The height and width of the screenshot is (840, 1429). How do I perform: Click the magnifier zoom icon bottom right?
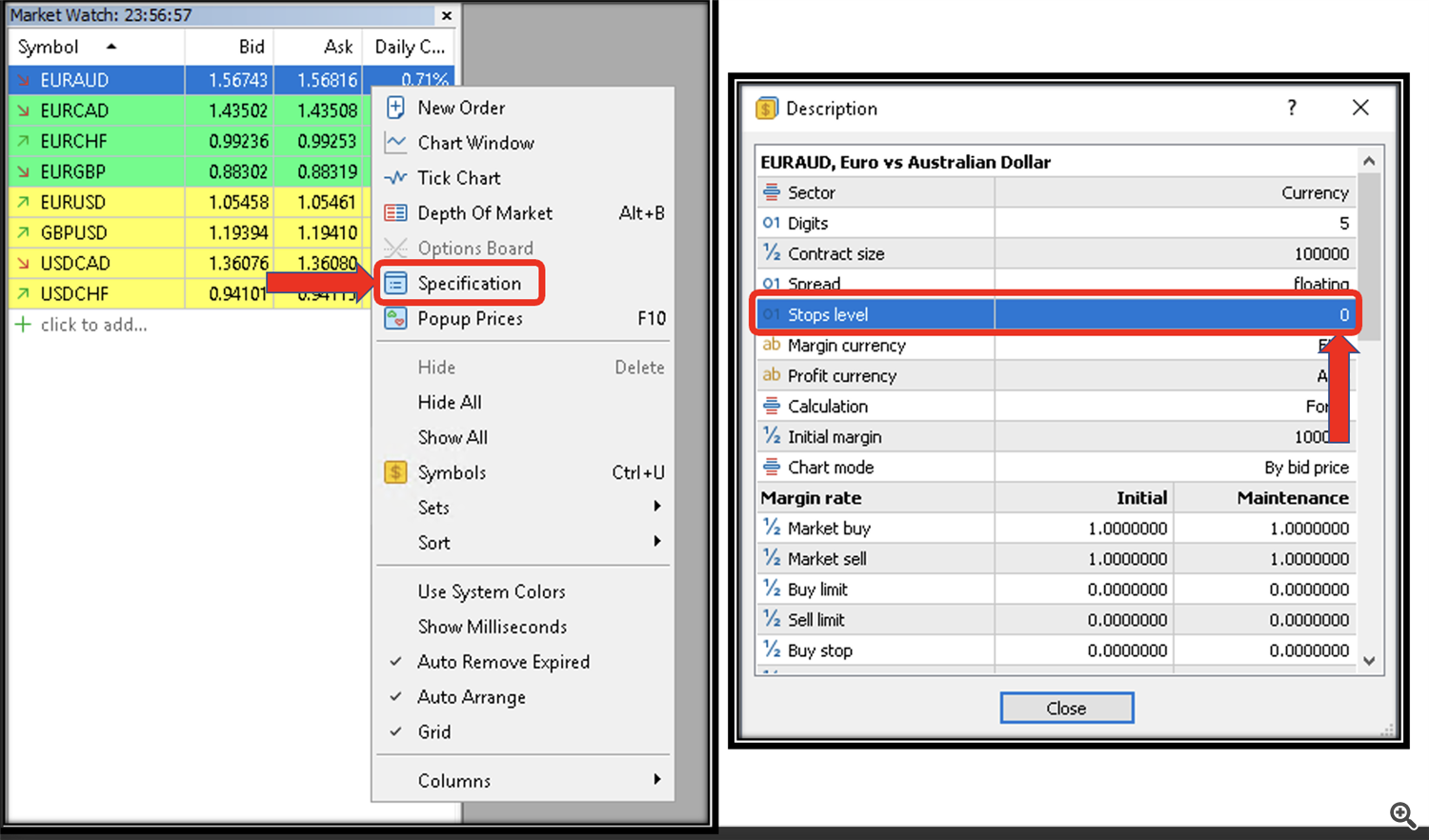1402,814
